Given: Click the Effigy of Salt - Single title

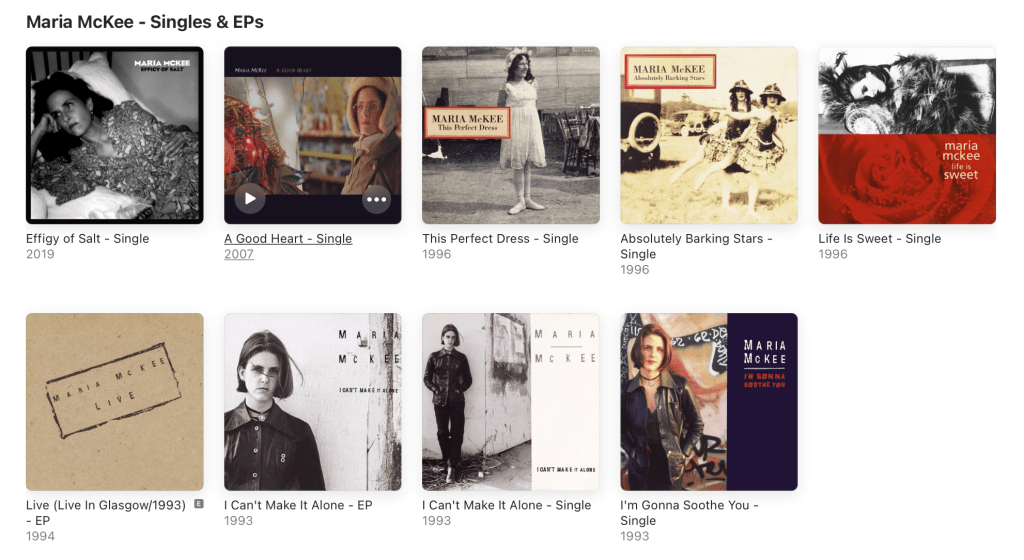Looking at the screenshot, I should coord(88,239).
